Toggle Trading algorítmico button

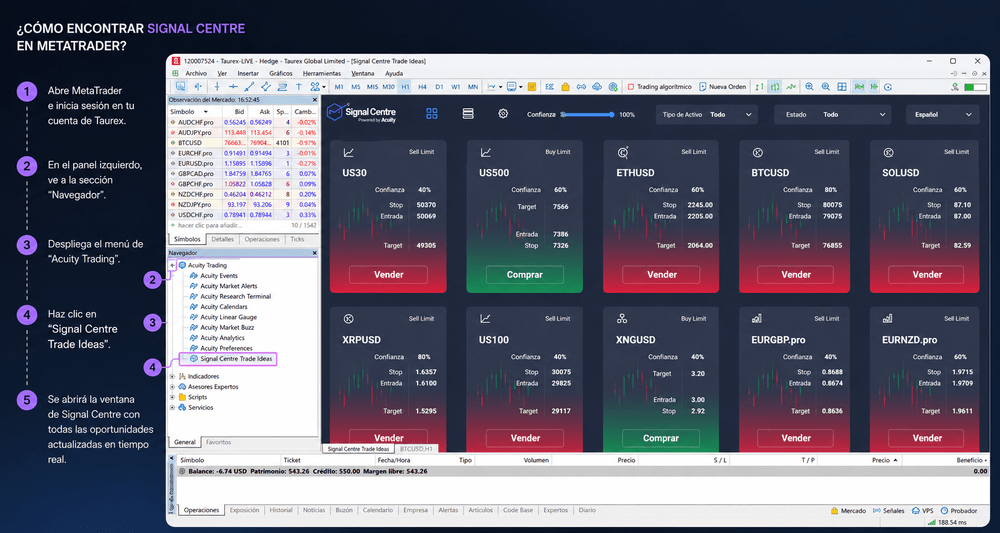pyautogui.click(x=660, y=87)
